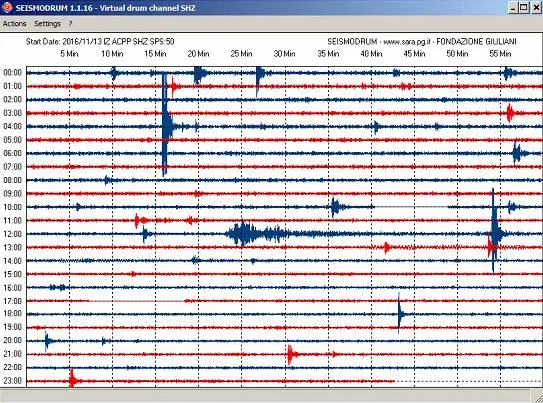Click the 00:00 hour trace label

tap(12, 72)
